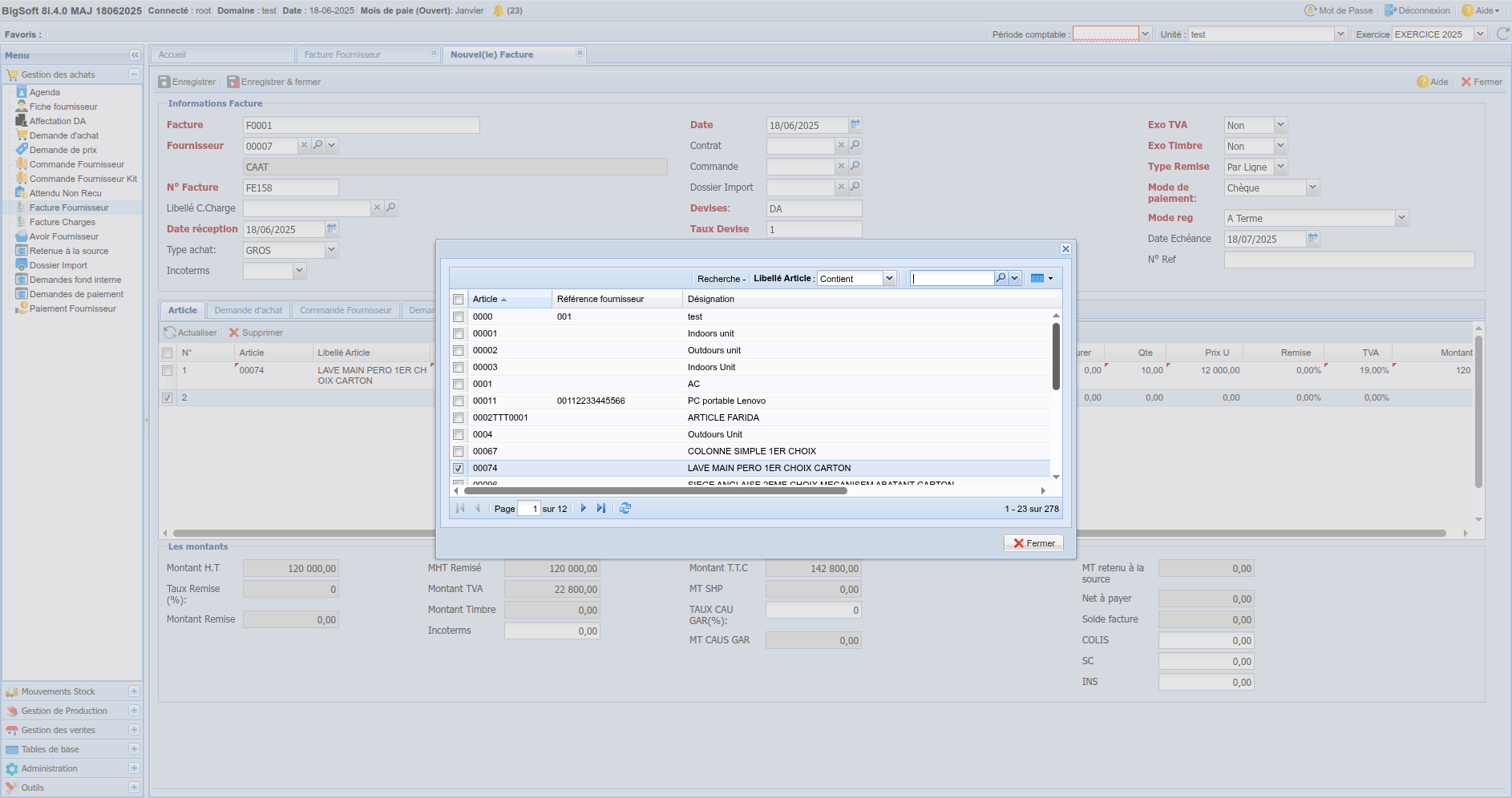Viewport: 1512px width, 798px height.
Task: Search Libellé C.Charge with magnifier icon
Action: (x=391, y=208)
